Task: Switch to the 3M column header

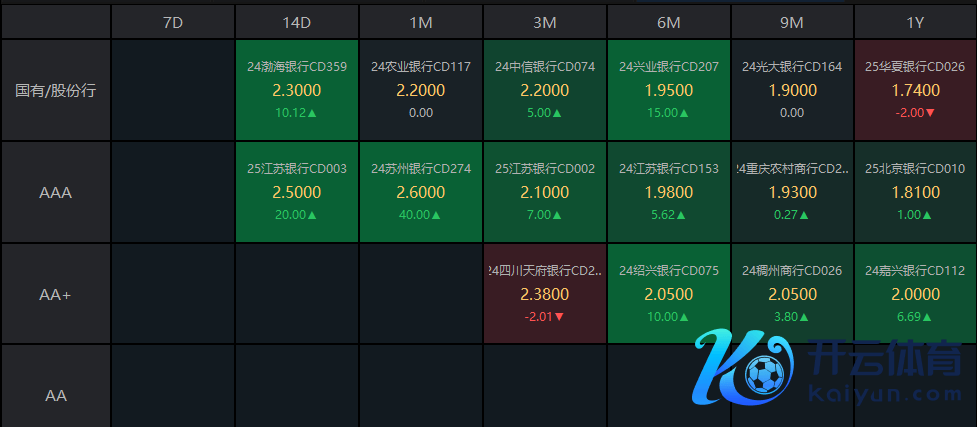Action: coord(544,21)
